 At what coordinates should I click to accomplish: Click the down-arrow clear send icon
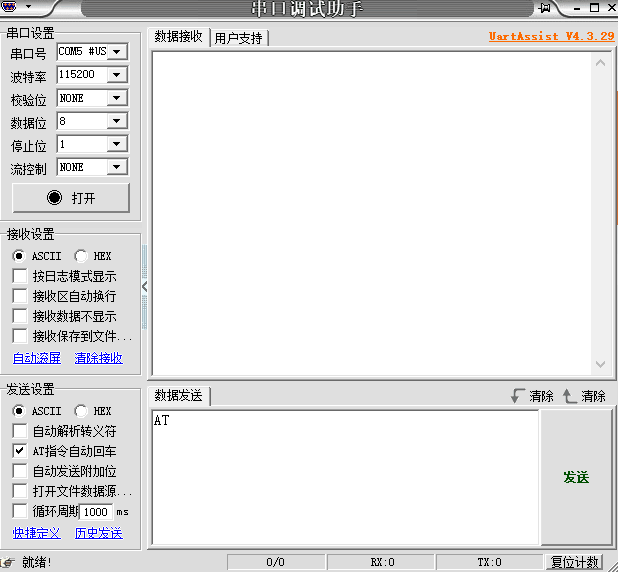pyautogui.click(x=517, y=396)
